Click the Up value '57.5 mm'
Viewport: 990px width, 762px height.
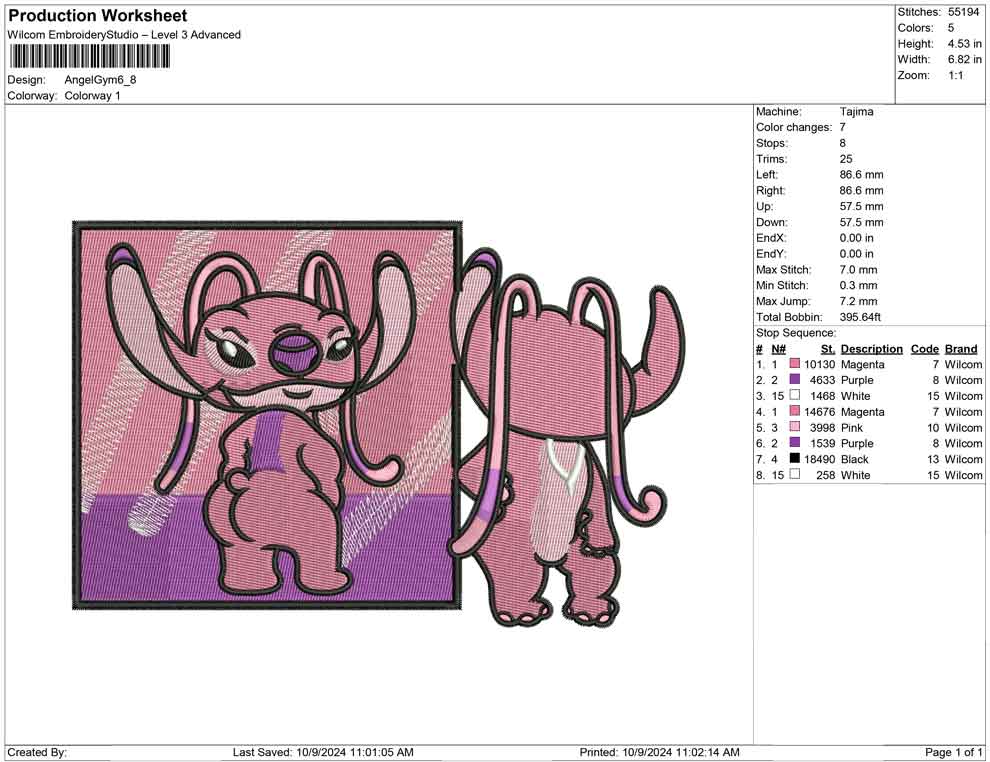(x=861, y=206)
